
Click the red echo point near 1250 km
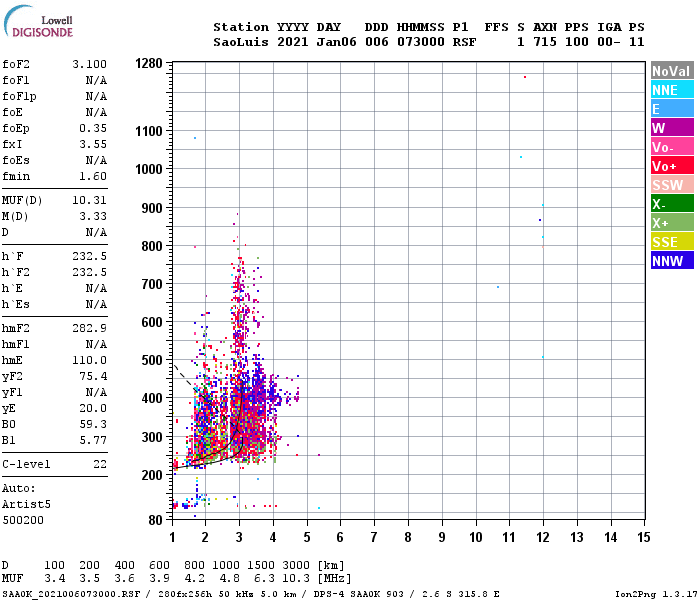point(525,77)
